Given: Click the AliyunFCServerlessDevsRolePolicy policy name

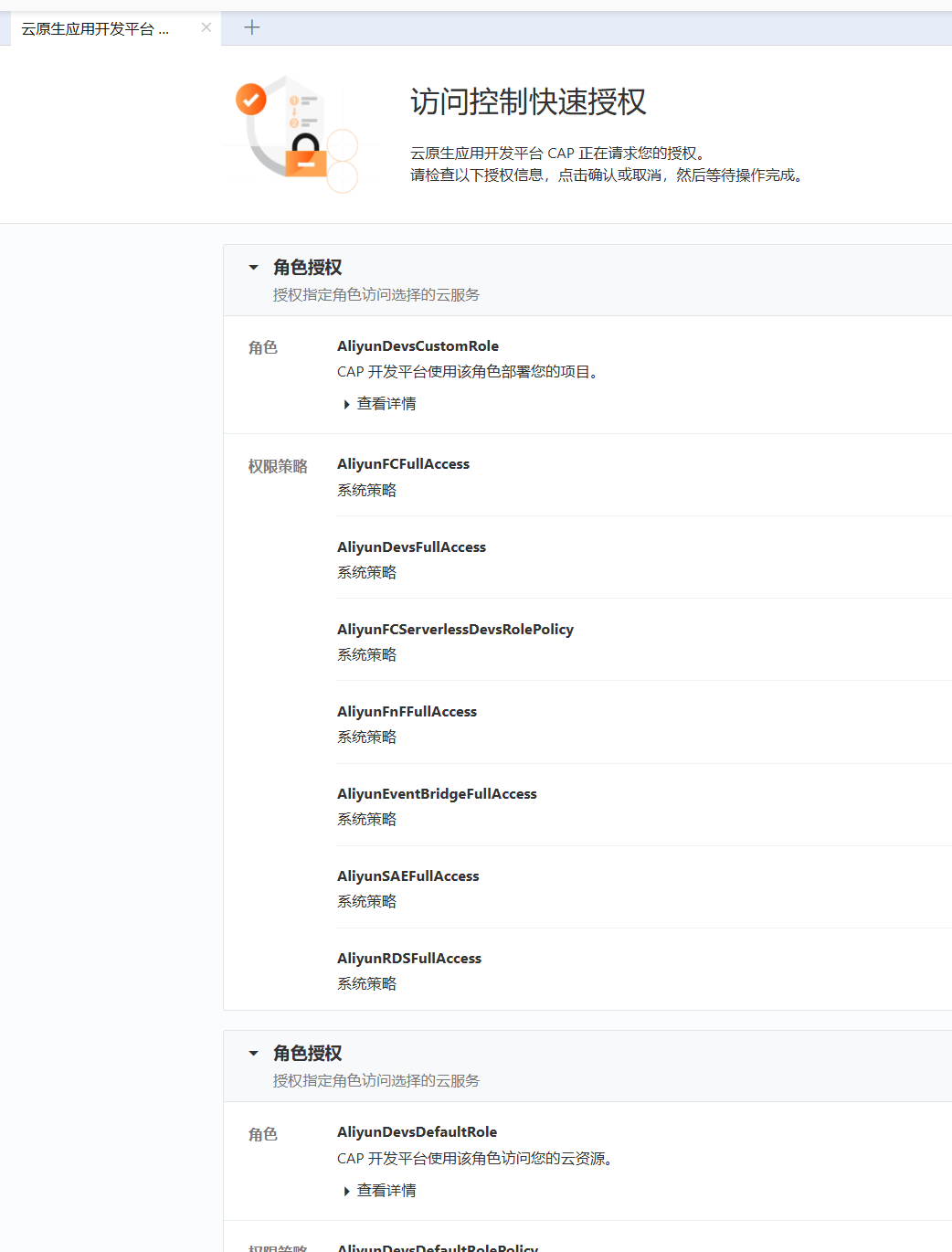Looking at the screenshot, I should 455,630.
